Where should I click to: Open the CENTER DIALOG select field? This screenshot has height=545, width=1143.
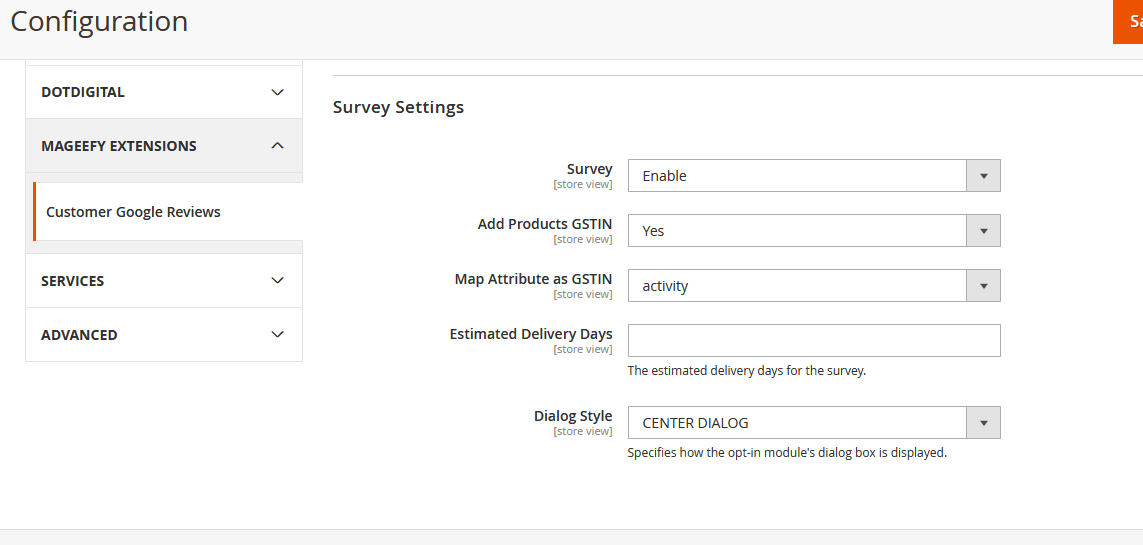click(x=797, y=423)
